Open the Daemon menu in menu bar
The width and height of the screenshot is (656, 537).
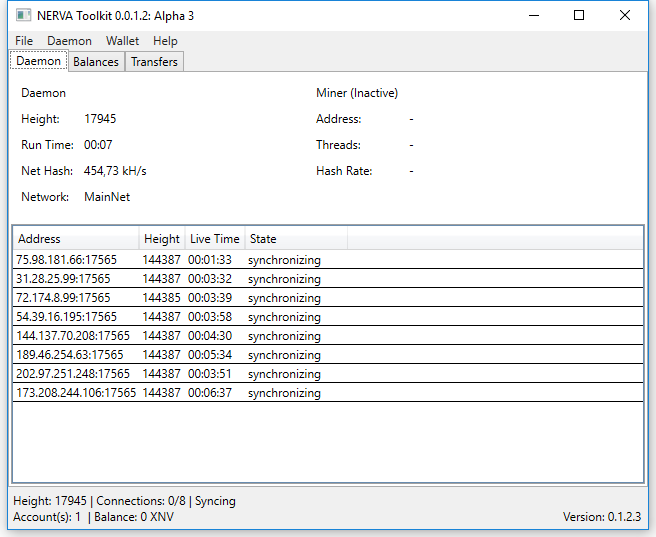[69, 41]
